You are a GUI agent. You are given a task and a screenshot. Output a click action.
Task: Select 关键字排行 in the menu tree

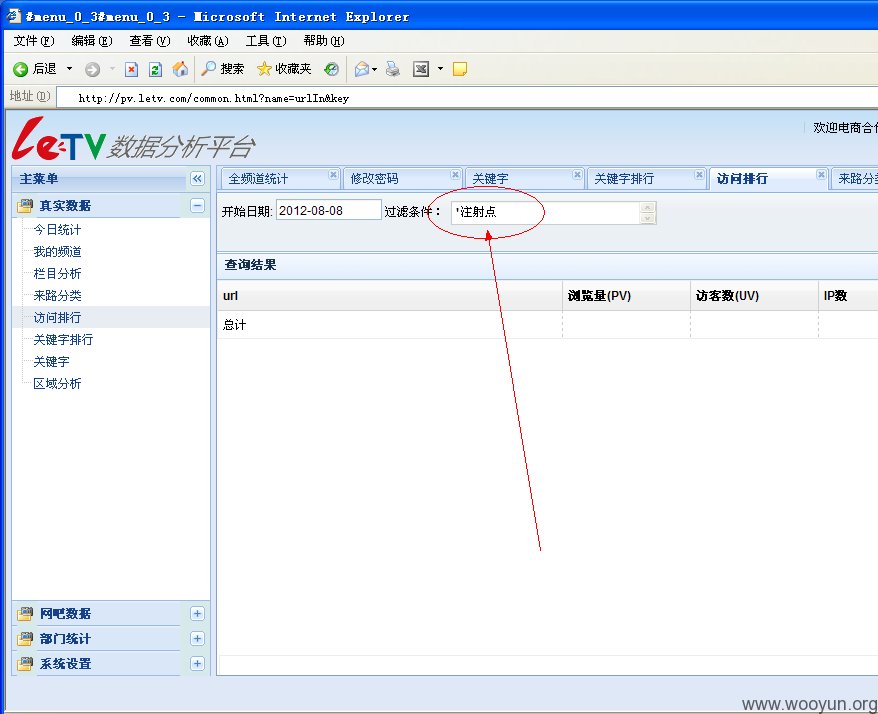pos(63,339)
